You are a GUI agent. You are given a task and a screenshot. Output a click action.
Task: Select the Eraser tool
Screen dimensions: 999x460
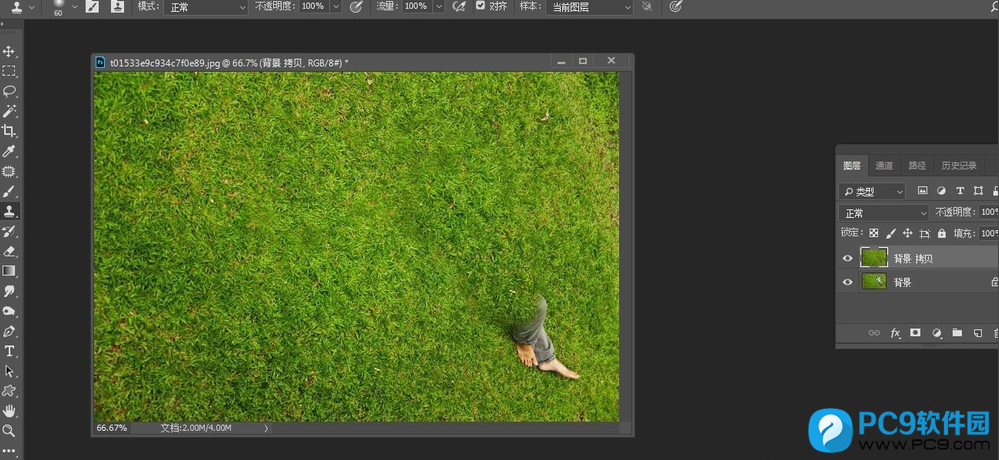[9, 251]
